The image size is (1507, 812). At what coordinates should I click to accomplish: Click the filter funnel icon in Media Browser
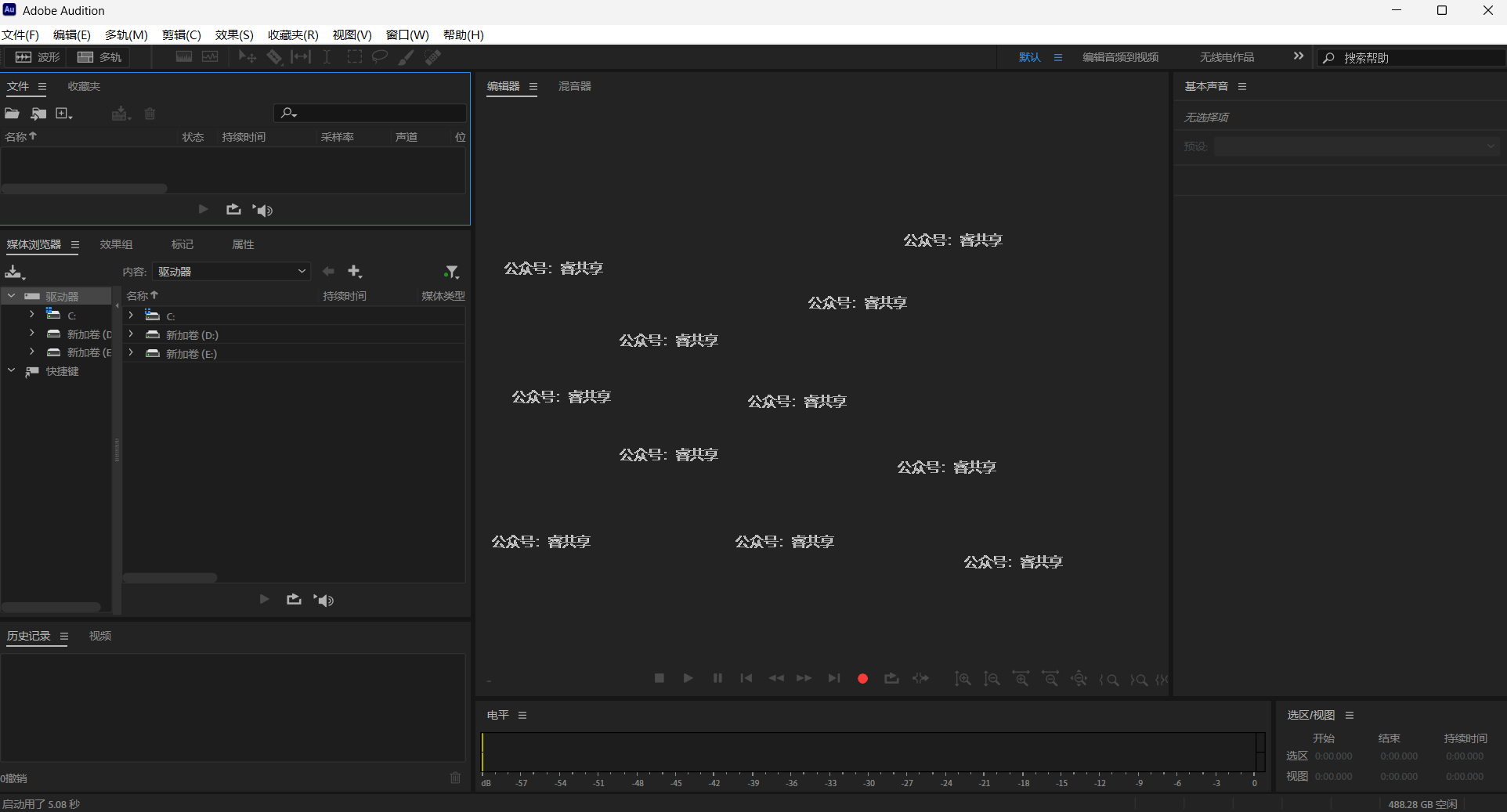point(451,272)
